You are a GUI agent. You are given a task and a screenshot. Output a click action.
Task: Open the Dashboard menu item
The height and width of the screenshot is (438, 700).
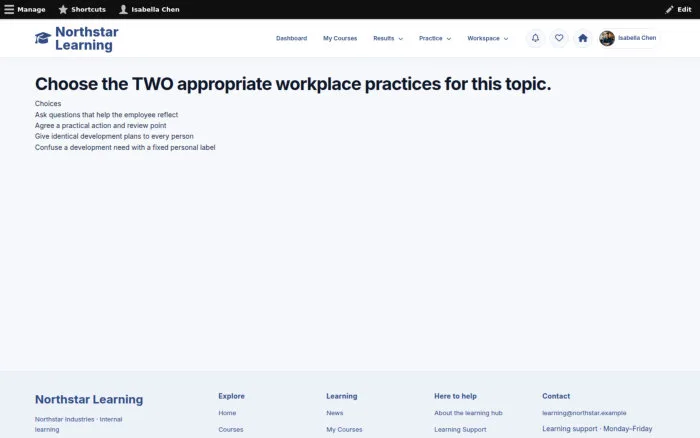(x=292, y=38)
